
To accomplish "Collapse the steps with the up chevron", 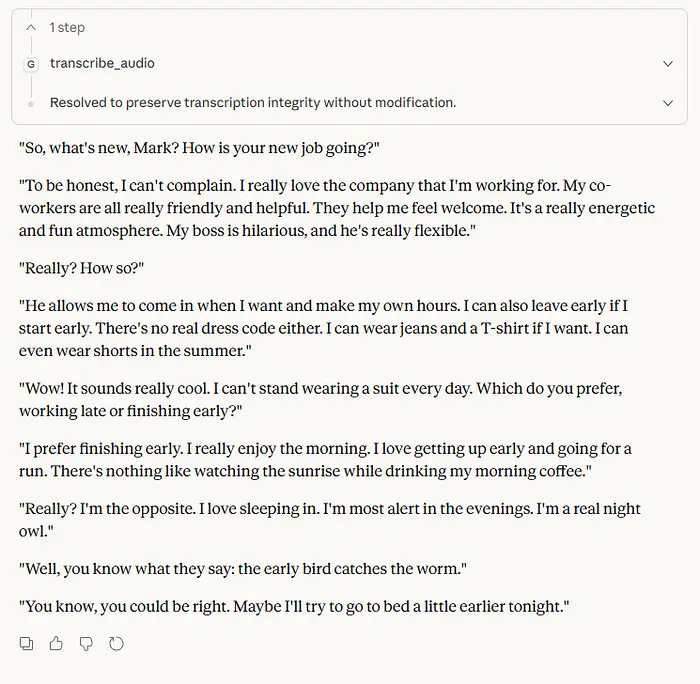I will point(31,28).
